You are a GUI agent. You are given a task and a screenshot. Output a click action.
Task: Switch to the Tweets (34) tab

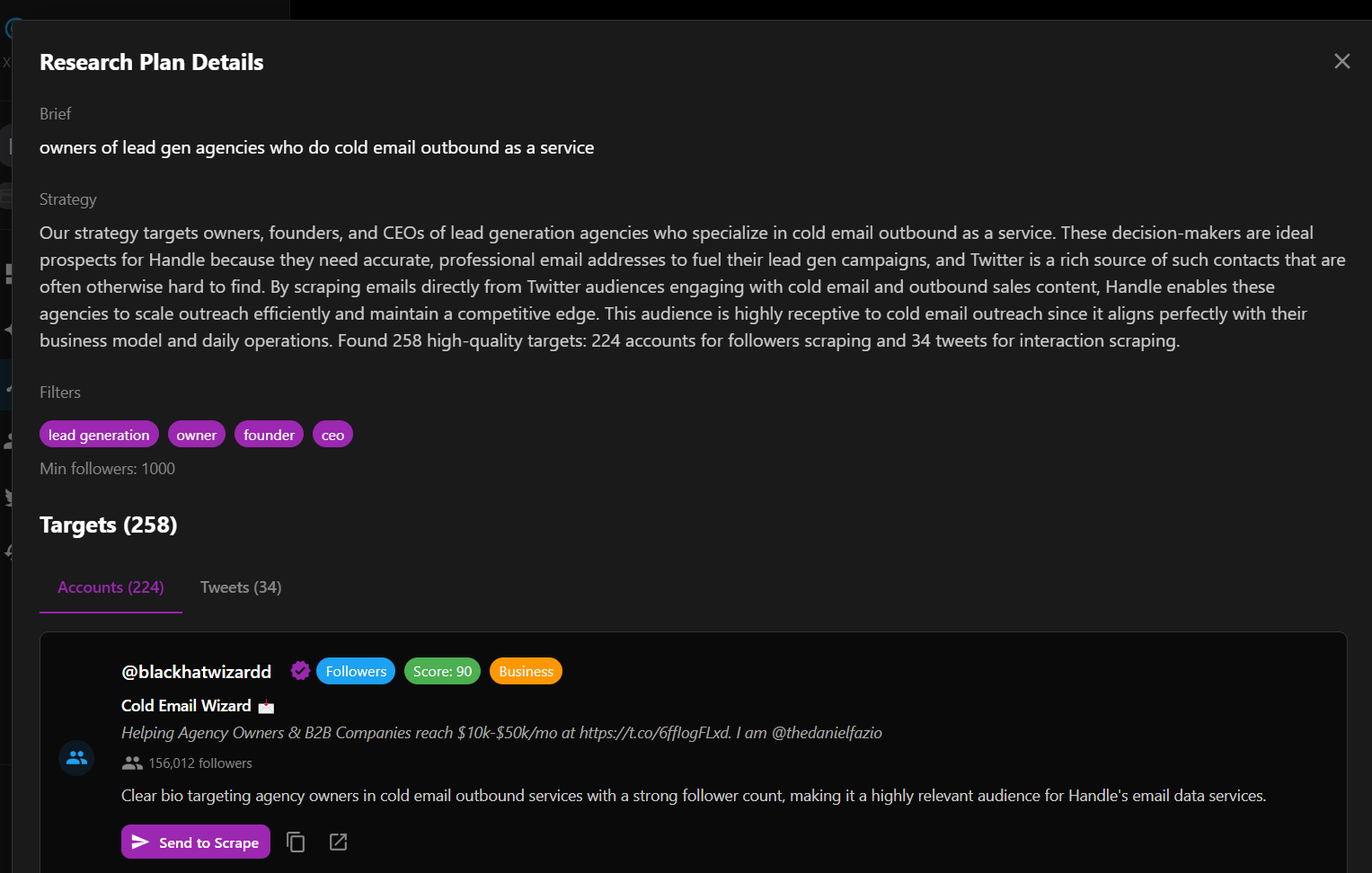(240, 586)
